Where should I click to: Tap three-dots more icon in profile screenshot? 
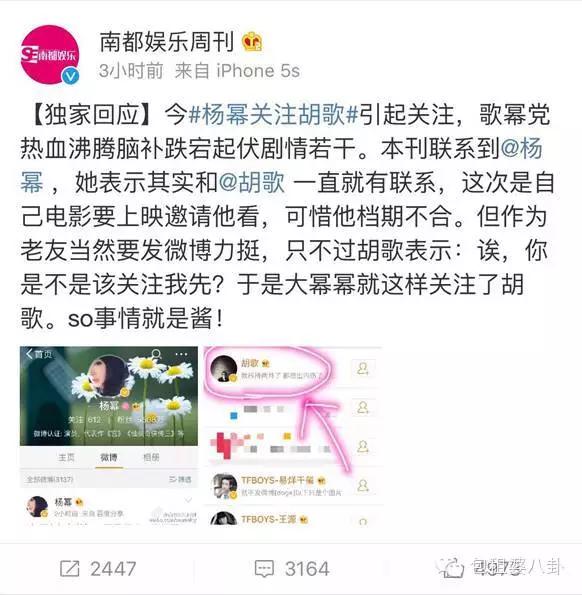click(x=181, y=354)
